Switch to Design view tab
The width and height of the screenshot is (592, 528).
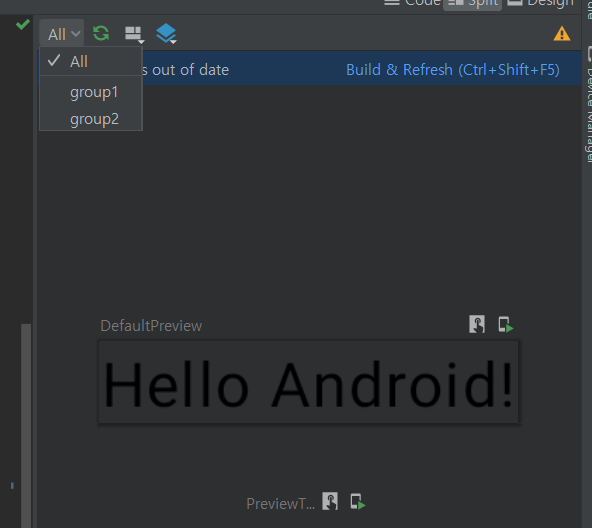(541, 3)
